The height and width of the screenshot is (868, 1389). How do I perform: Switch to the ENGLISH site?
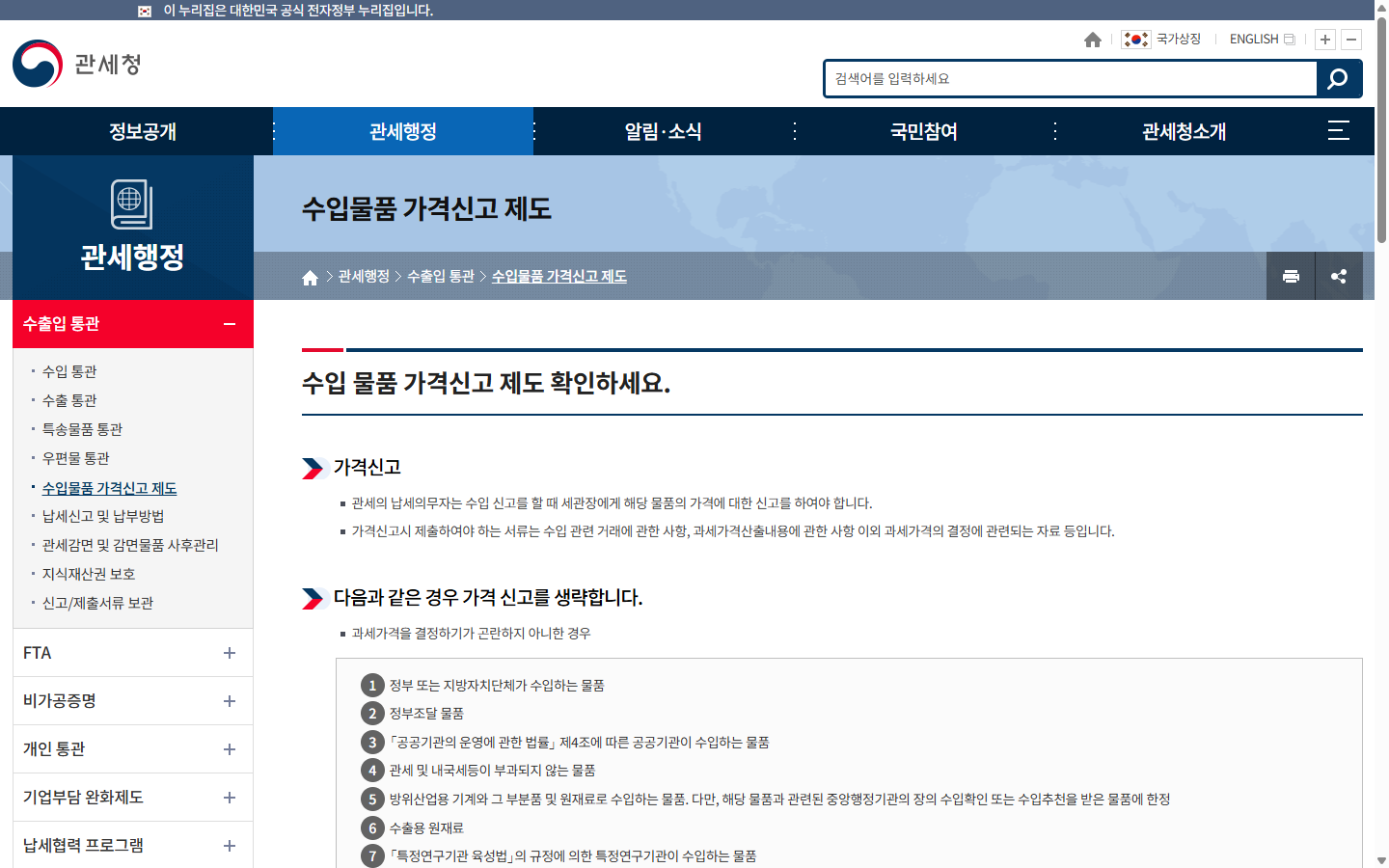pyautogui.click(x=1262, y=40)
